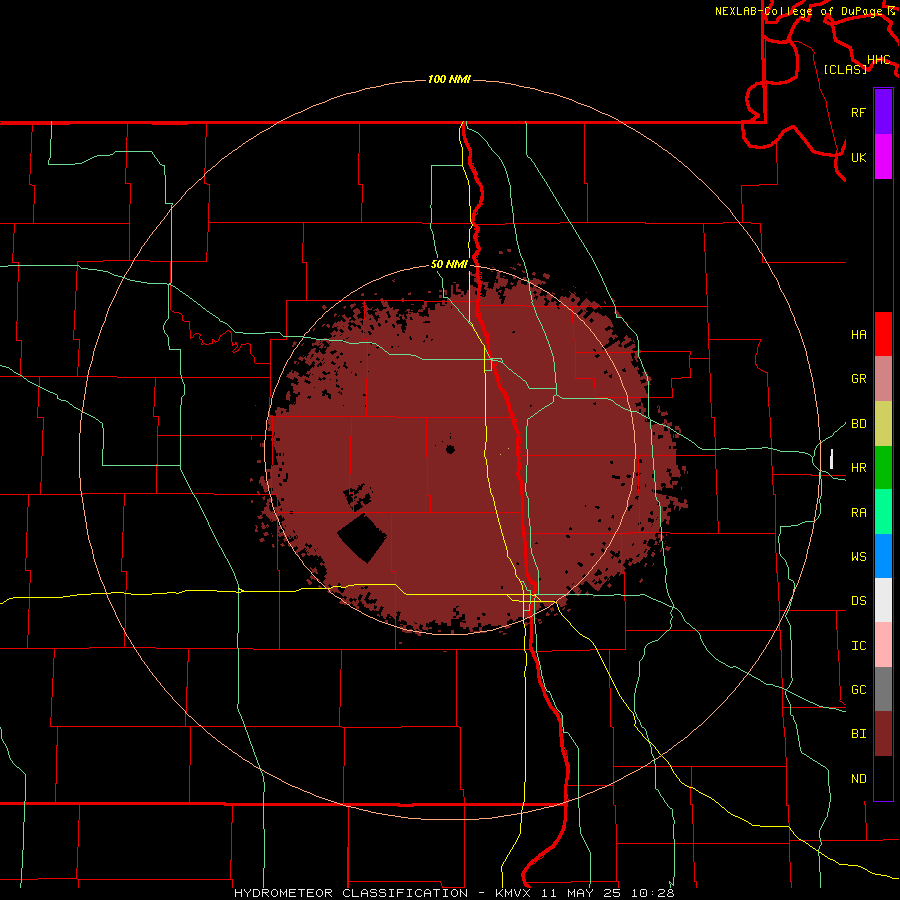Click the UK legend label
900x900 pixels.
(858, 157)
